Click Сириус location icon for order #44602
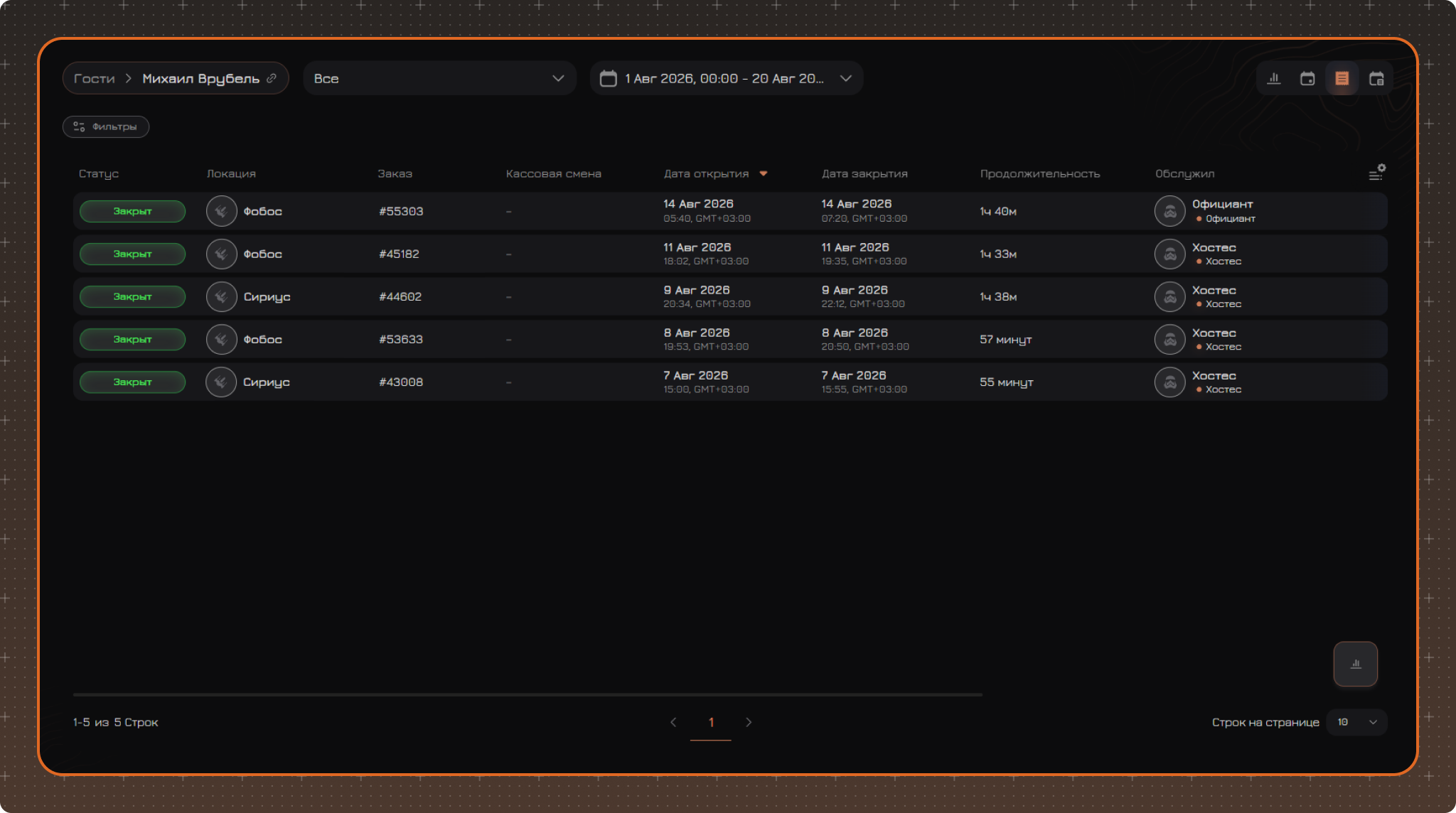Image resolution: width=1456 pixels, height=813 pixels. coord(221,296)
